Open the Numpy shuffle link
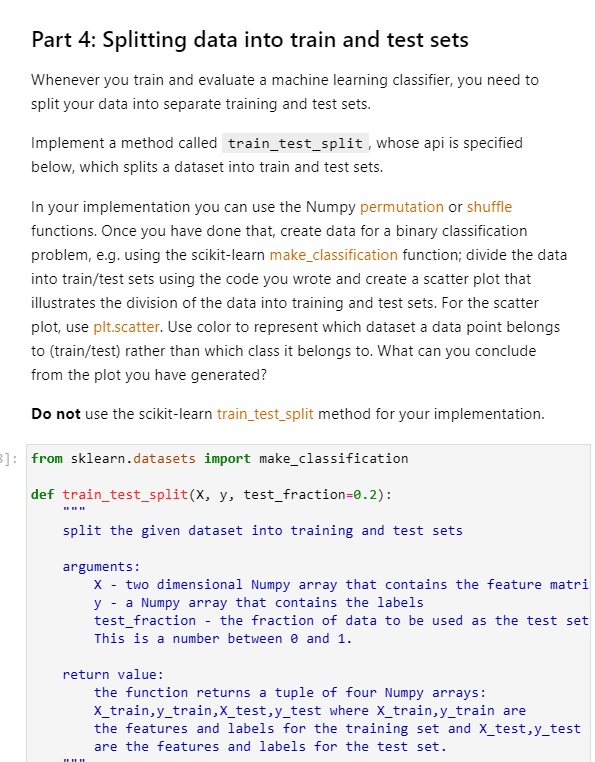Image resolution: width=595 pixels, height=762 pixels. [489, 207]
